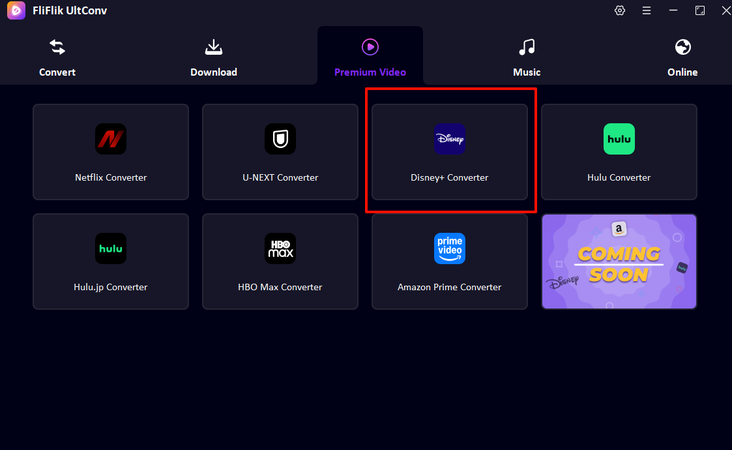732x450 pixels.
Task: Open Hulu.jp Converter
Action: pyautogui.click(x=111, y=261)
